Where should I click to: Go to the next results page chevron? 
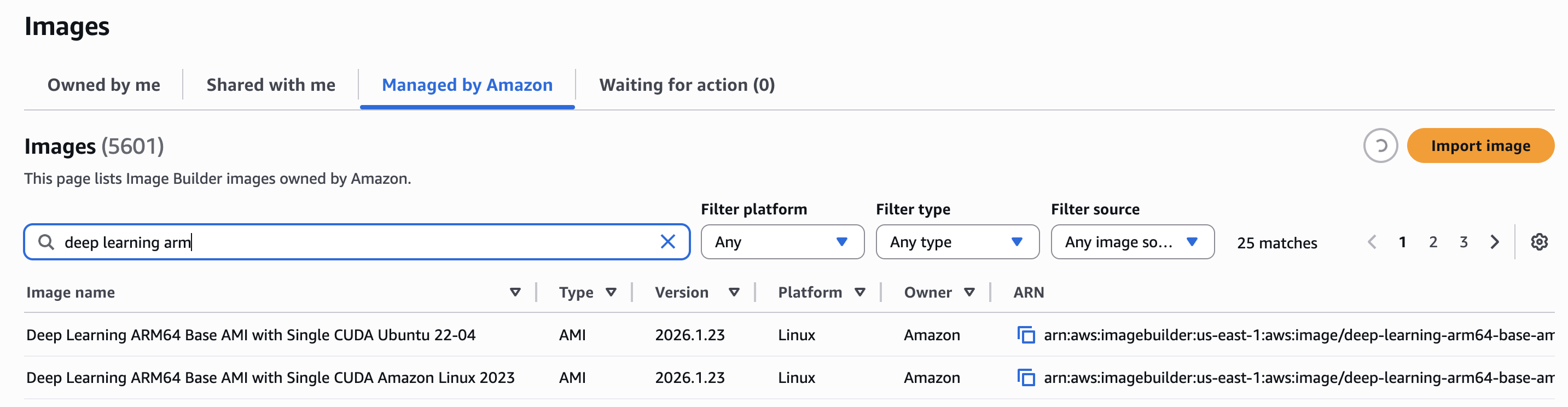(1494, 242)
